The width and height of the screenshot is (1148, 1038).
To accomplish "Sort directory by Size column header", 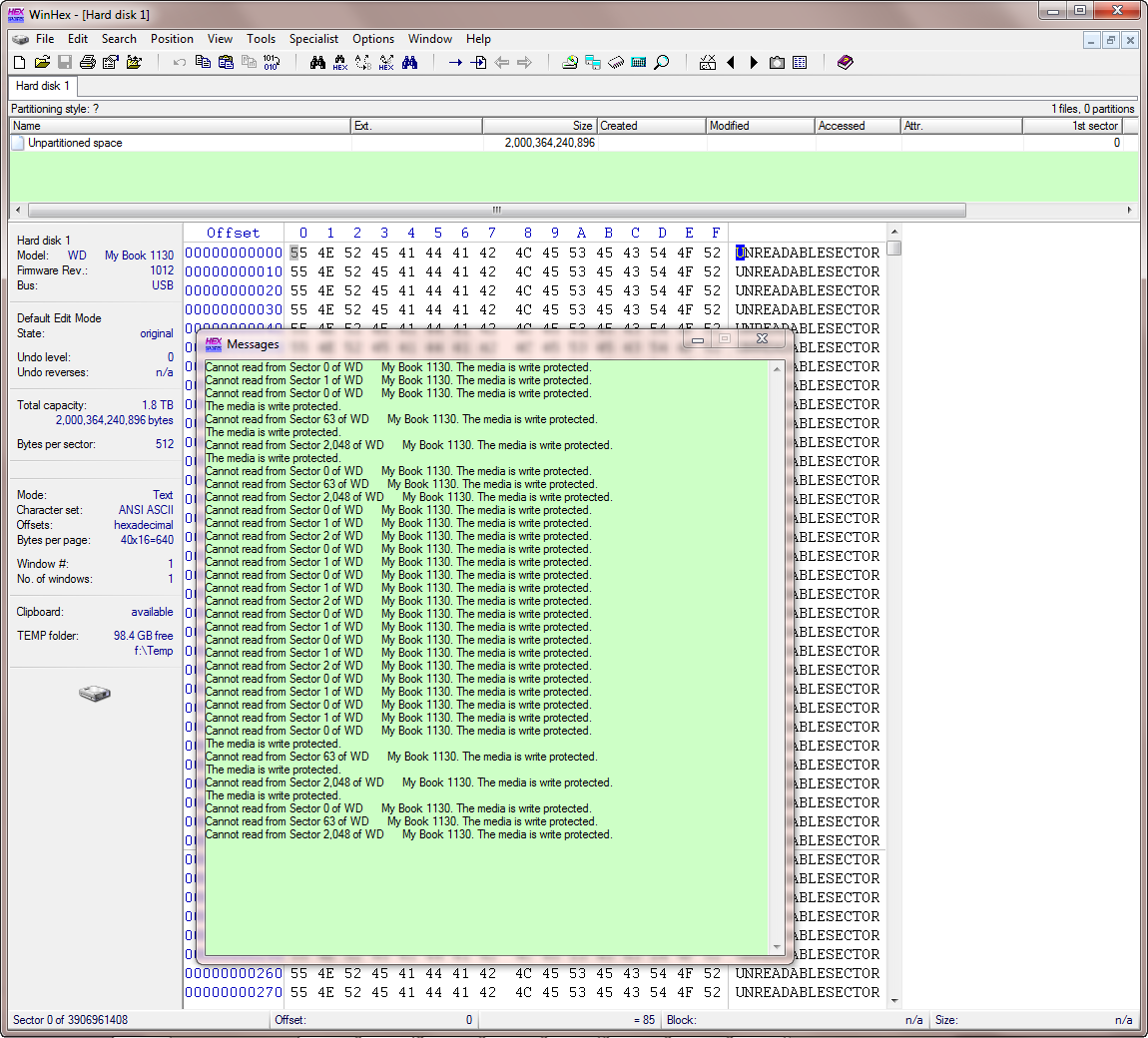I will [540, 126].
